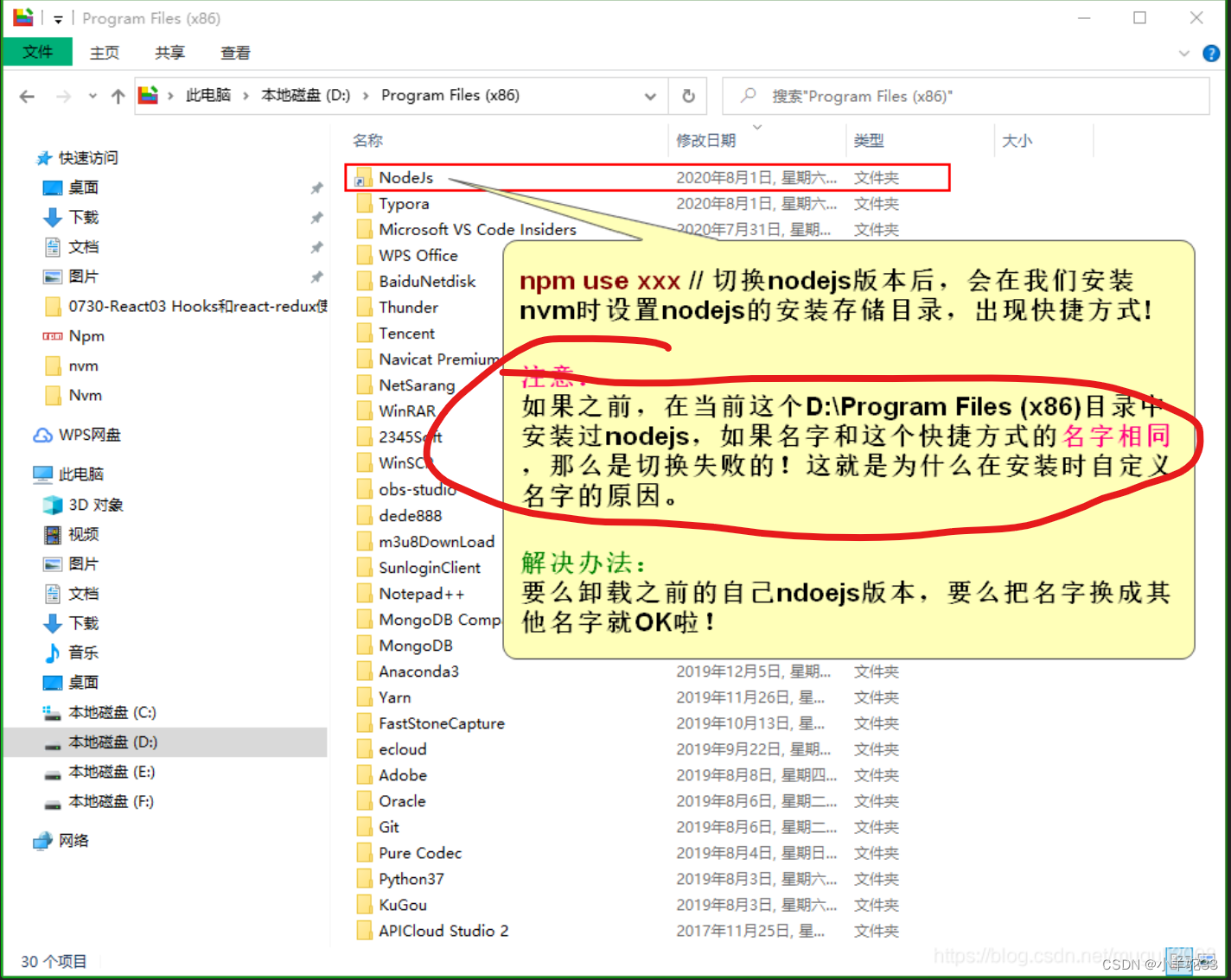Refresh the current folder view
The width and height of the screenshot is (1231, 980).
pyautogui.click(x=688, y=96)
